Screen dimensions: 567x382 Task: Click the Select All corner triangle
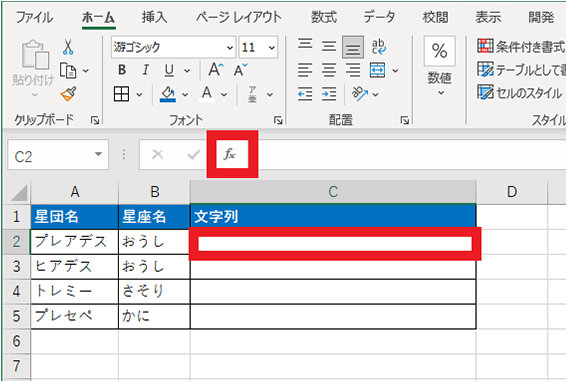tap(19, 192)
